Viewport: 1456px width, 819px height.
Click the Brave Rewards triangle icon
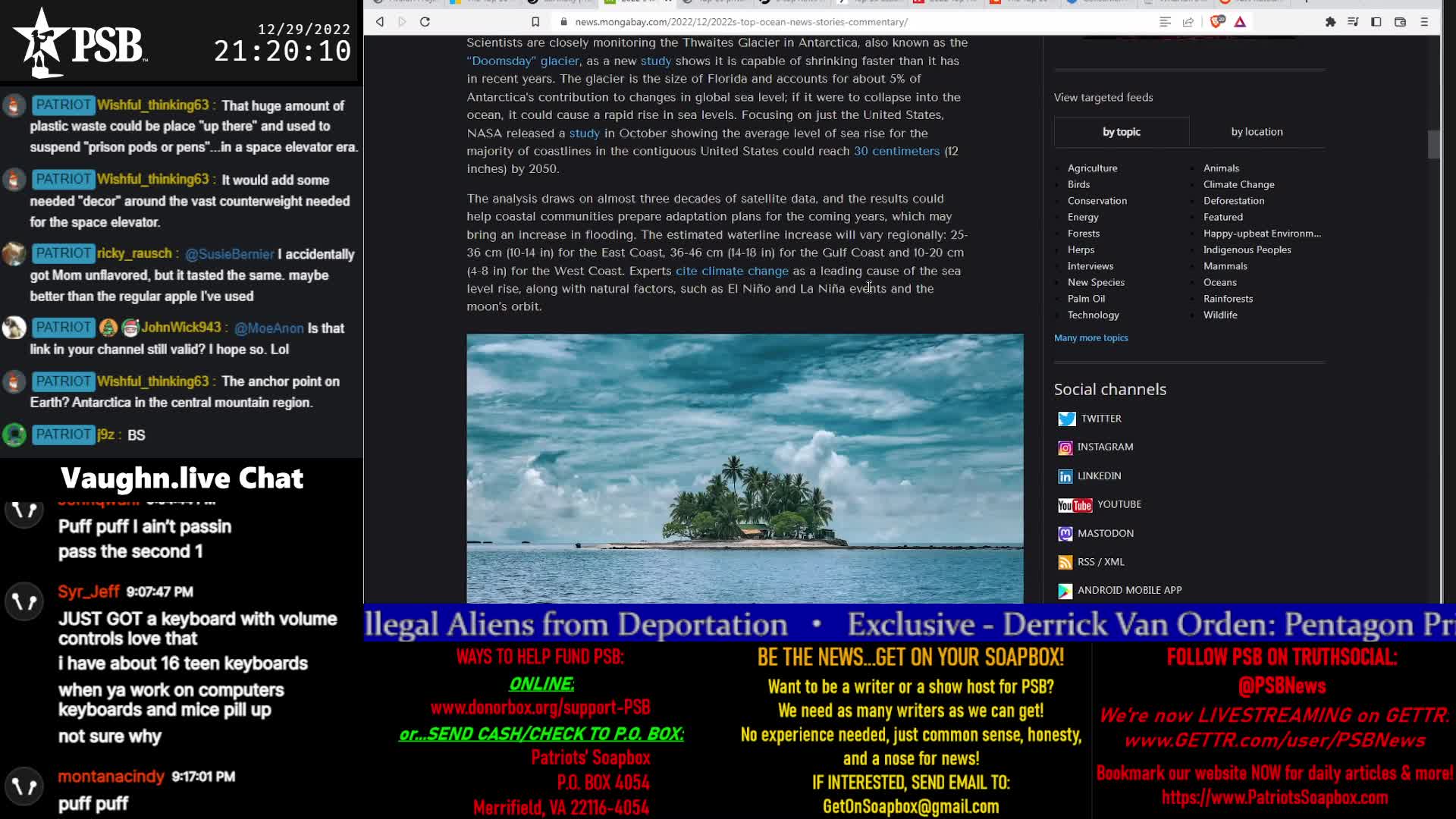[x=1241, y=22]
